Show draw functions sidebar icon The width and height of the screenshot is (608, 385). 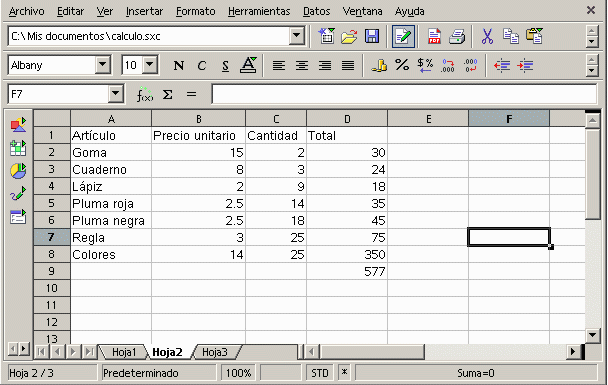[18, 193]
